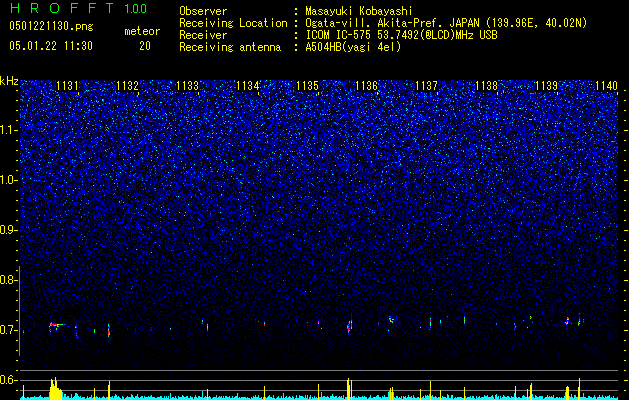Click the Observer field label

[x=203, y=11]
